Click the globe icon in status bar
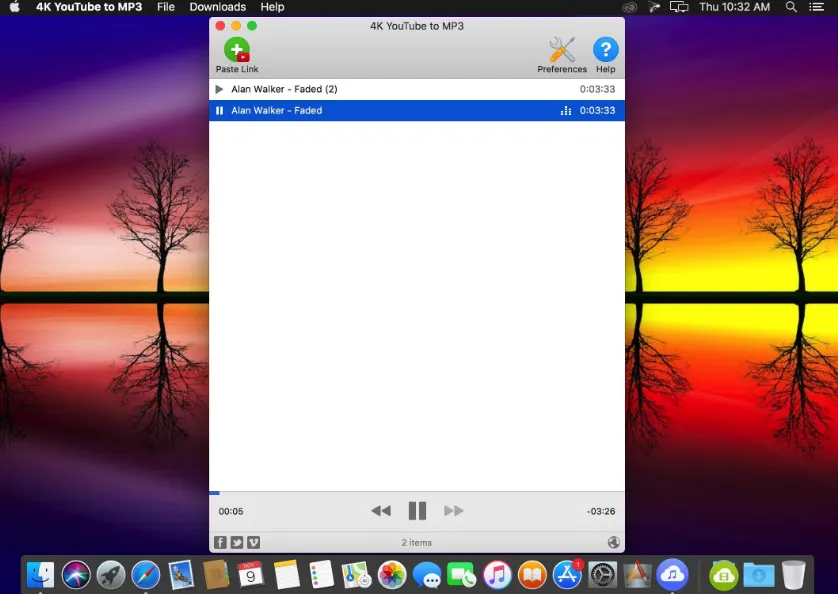Screen dimensions: 838x594 614,543
